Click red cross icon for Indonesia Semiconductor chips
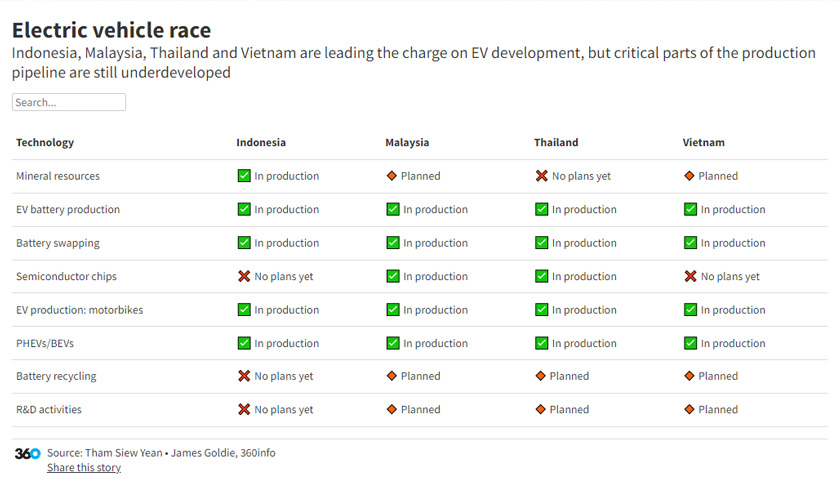 point(244,276)
